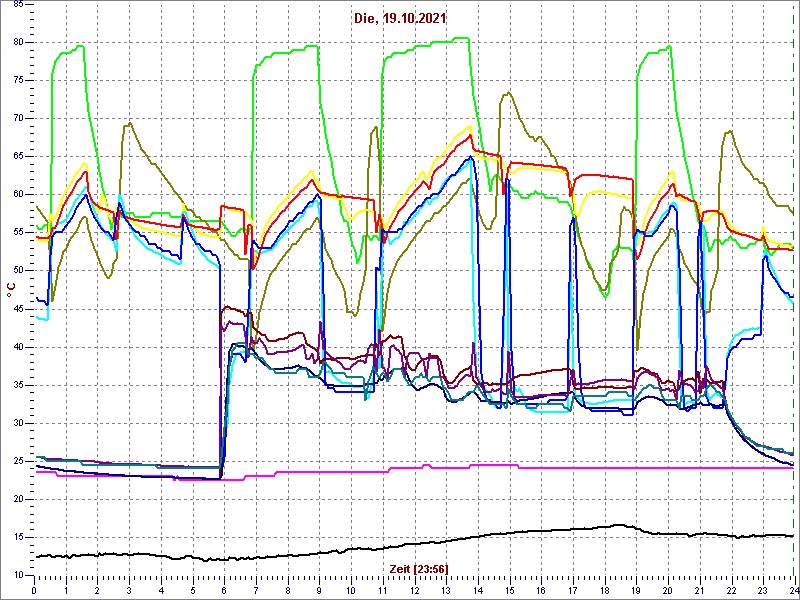The width and height of the screenshot is (800, 600).
Task: Click hour 12 on the time axis
Action: tap(414, 591)
